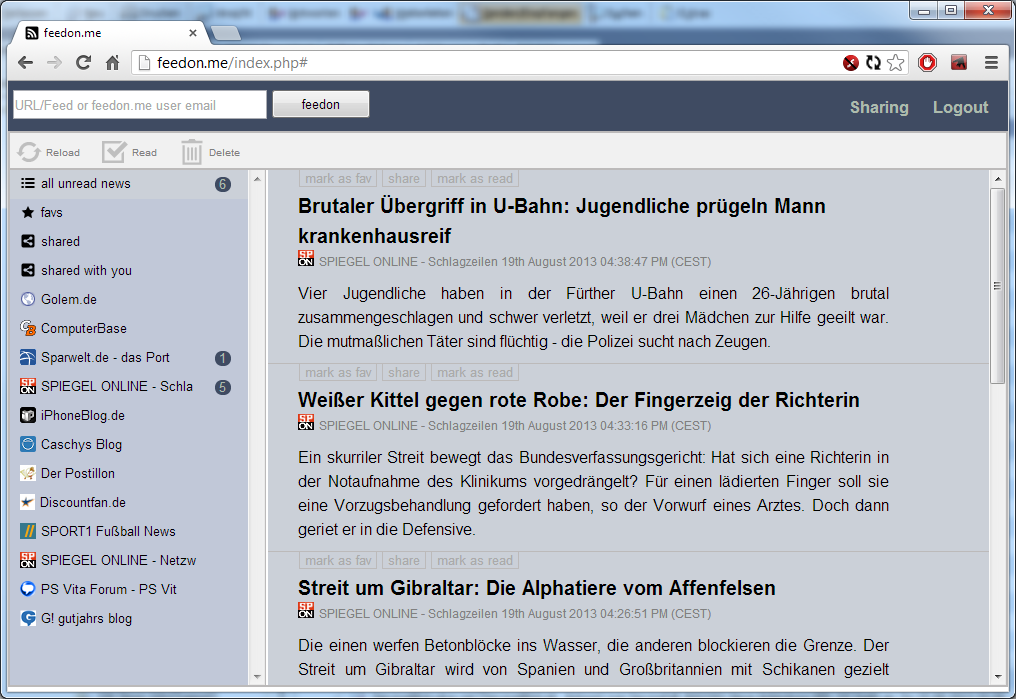The image size is (1016, 699).
Task: Mark the Gibraltar article as read
Action: point(474,560)
